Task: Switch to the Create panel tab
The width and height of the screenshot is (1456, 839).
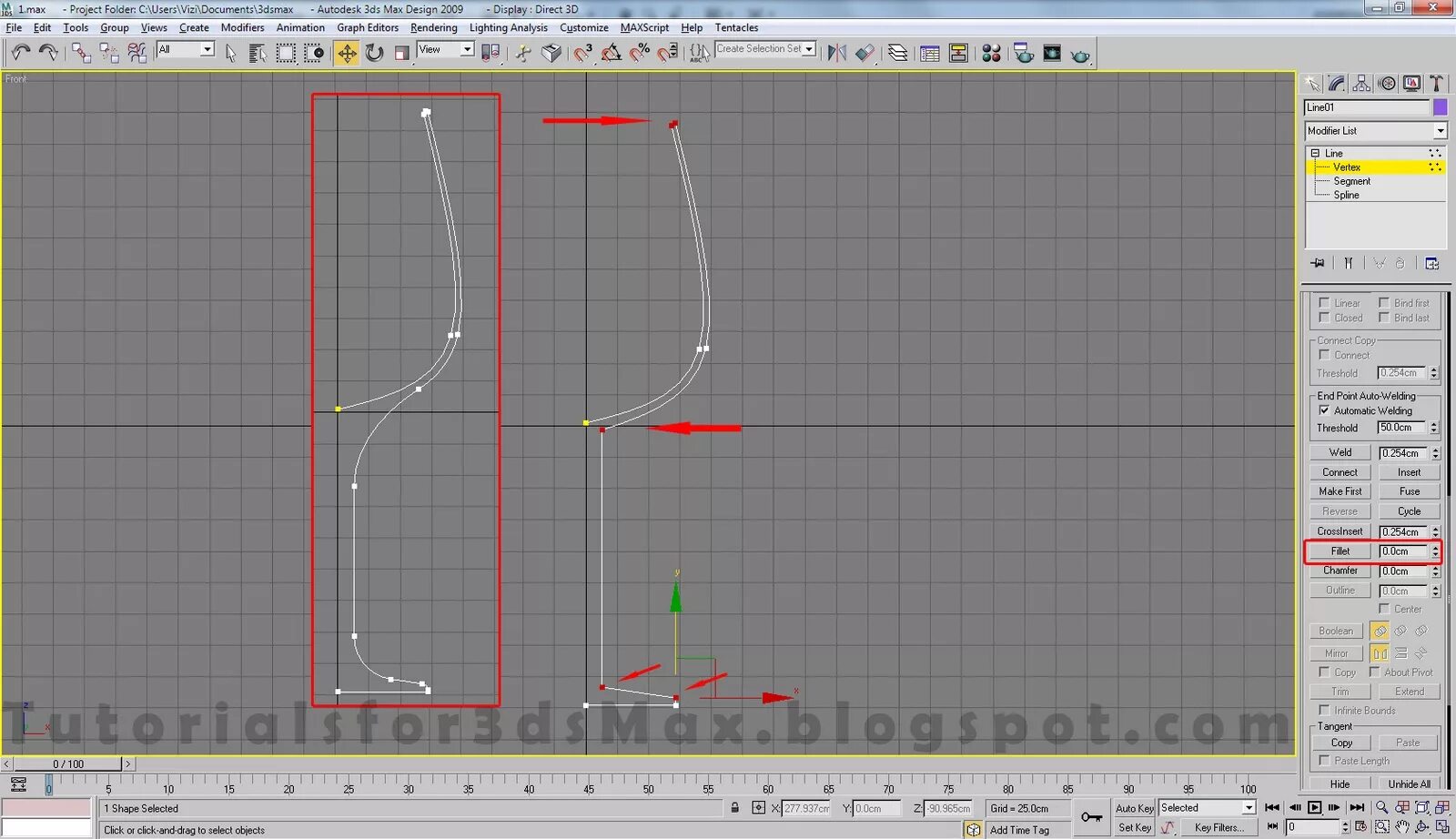Action: tap(1313, 84)
